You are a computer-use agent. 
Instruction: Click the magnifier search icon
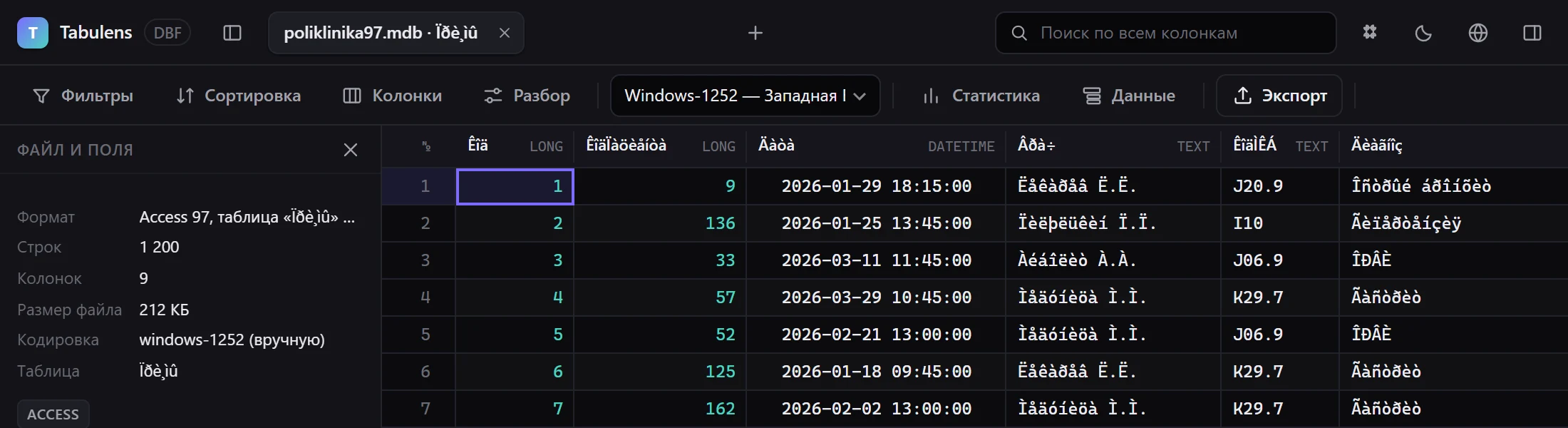pyautogui.click(x=1019, y=33)
